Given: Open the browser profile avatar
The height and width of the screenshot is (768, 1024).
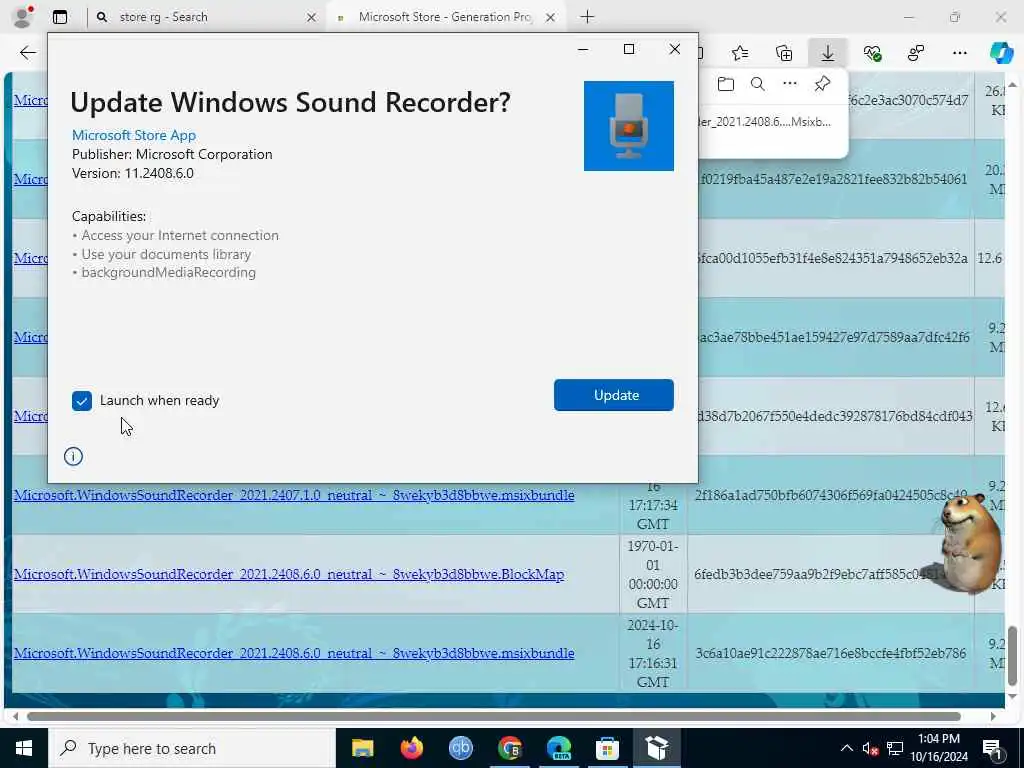Looking at the screenshot, I should (x=23, y=17).
